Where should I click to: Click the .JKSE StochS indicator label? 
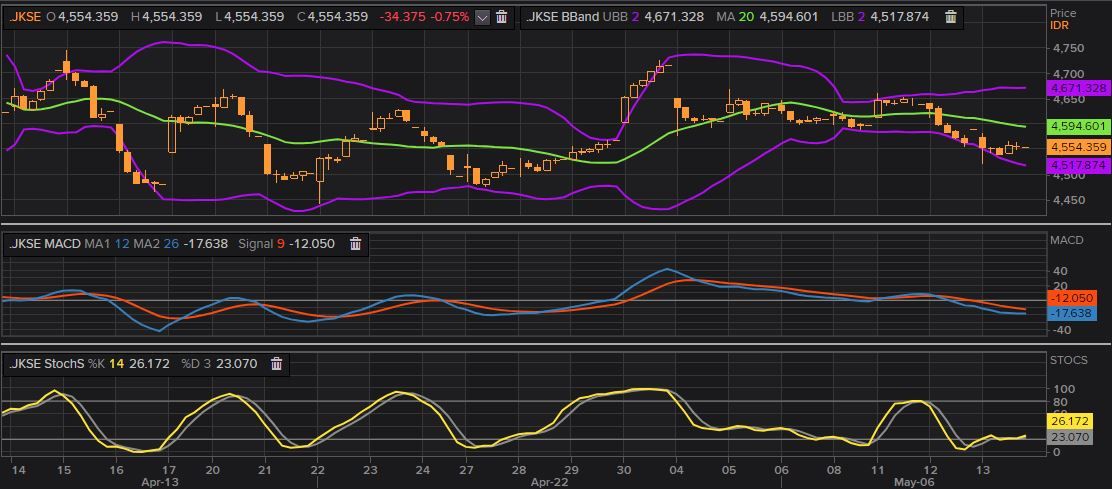pos(46,364)
